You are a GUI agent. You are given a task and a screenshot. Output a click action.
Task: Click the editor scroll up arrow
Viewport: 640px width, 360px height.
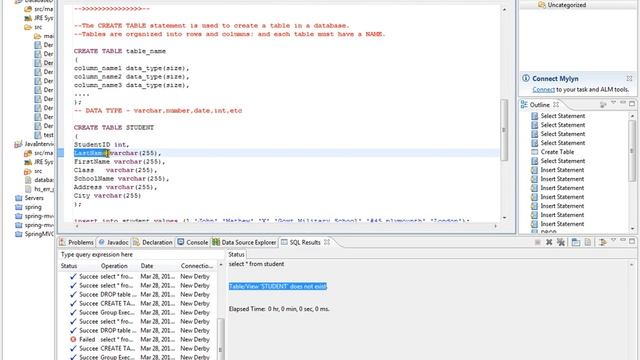click(504, 9)
